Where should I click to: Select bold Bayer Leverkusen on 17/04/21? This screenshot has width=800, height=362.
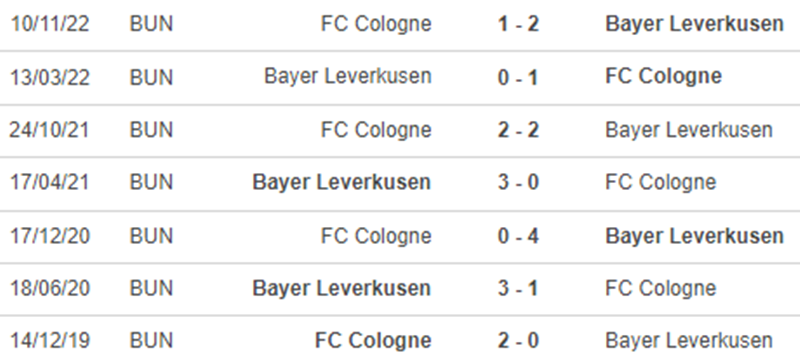coord(342,183)
